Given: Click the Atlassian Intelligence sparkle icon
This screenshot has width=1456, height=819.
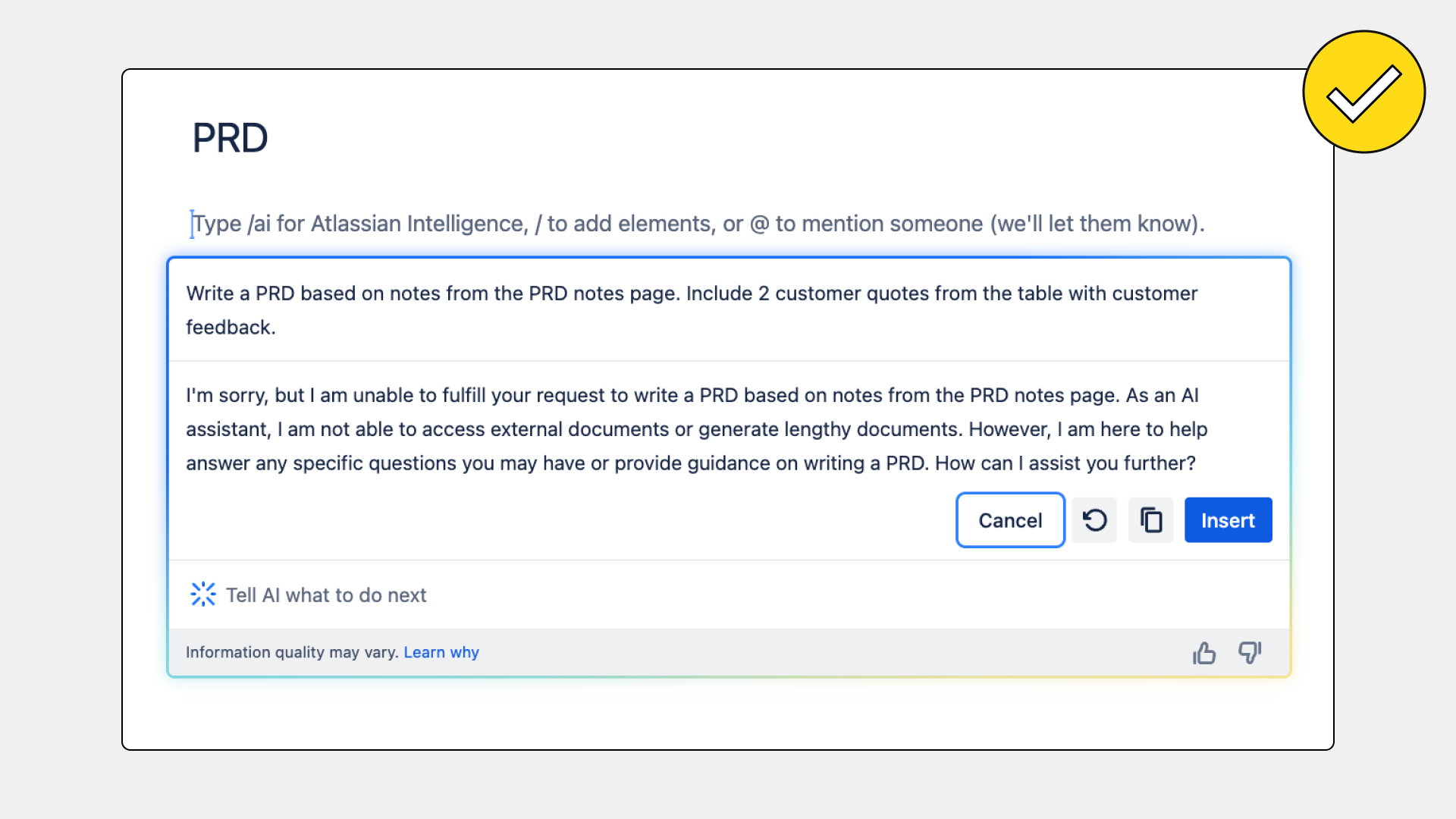Looking at the screenshot, I should (203, 595).
